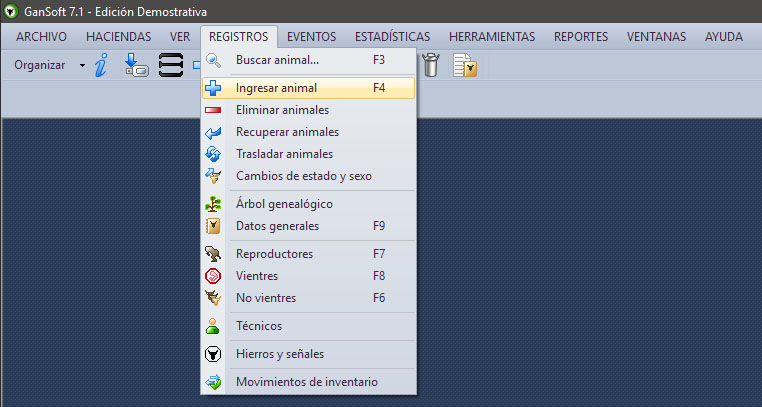Choose Recuperar animales entry
The image size is (762, 407).
tap(309, 132)
